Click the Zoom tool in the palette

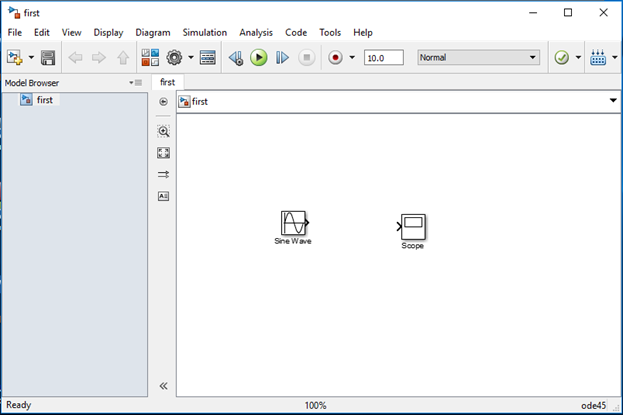[x=164, y=131]
